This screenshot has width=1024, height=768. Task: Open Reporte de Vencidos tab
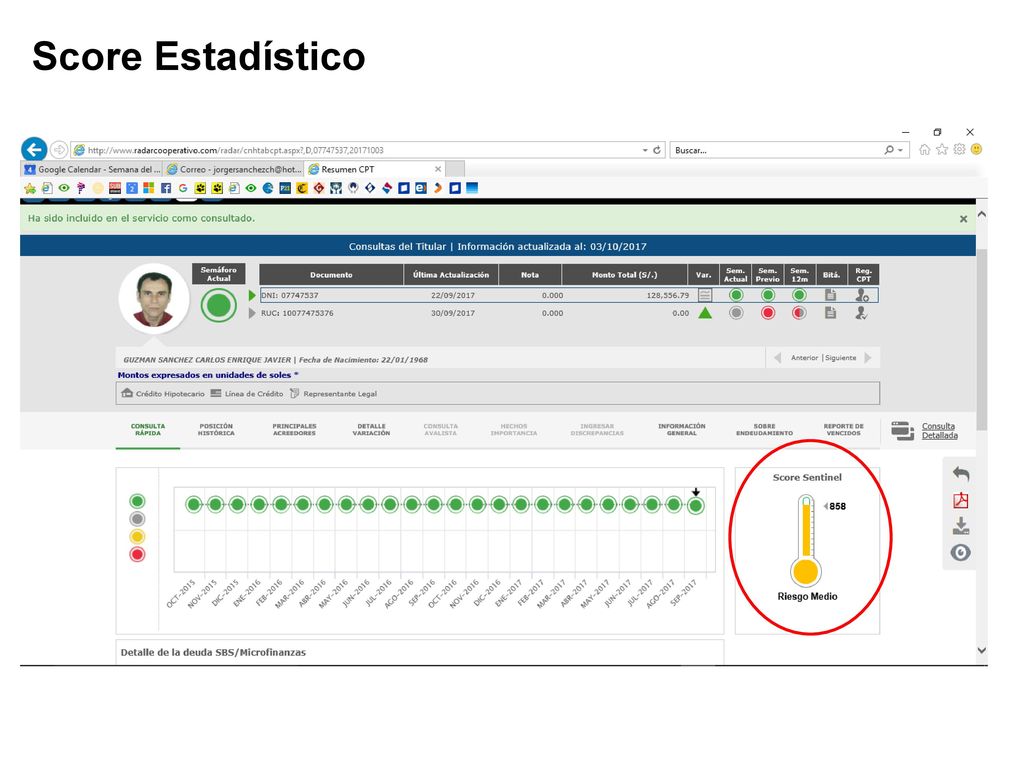tap(844, 430)
